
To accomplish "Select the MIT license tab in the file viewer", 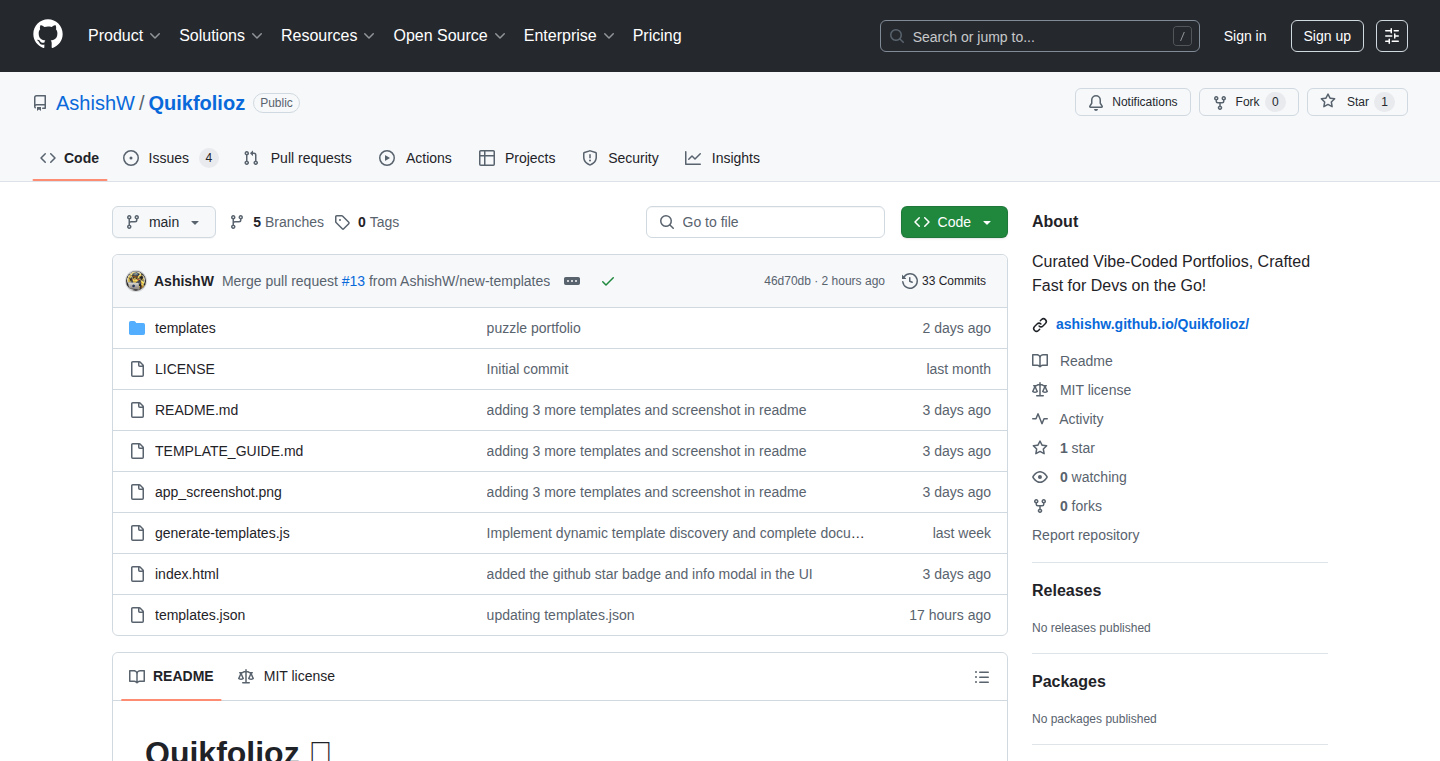I will point(286,676).
